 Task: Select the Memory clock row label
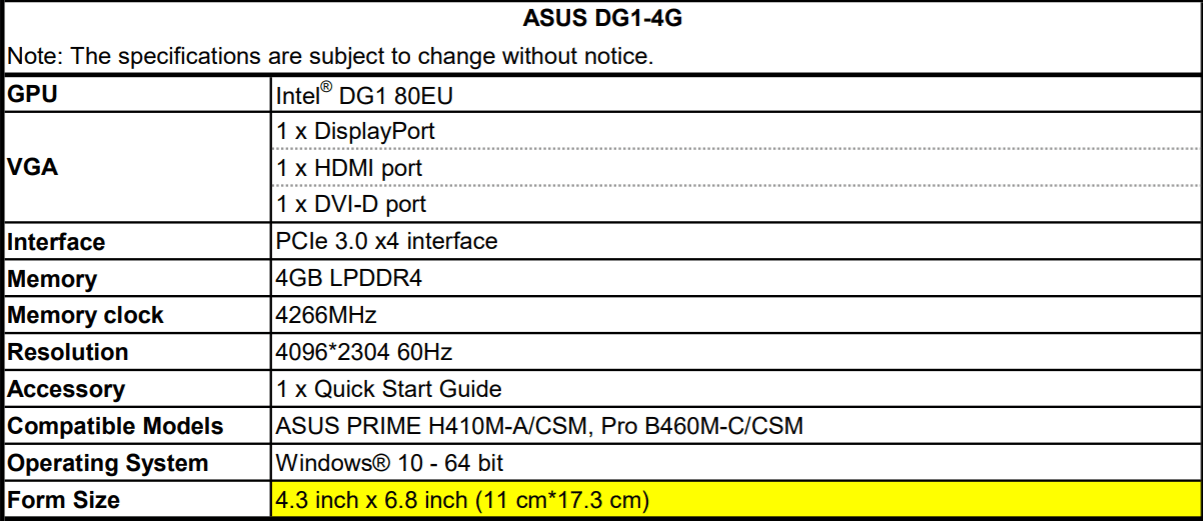tap(85, 315)
